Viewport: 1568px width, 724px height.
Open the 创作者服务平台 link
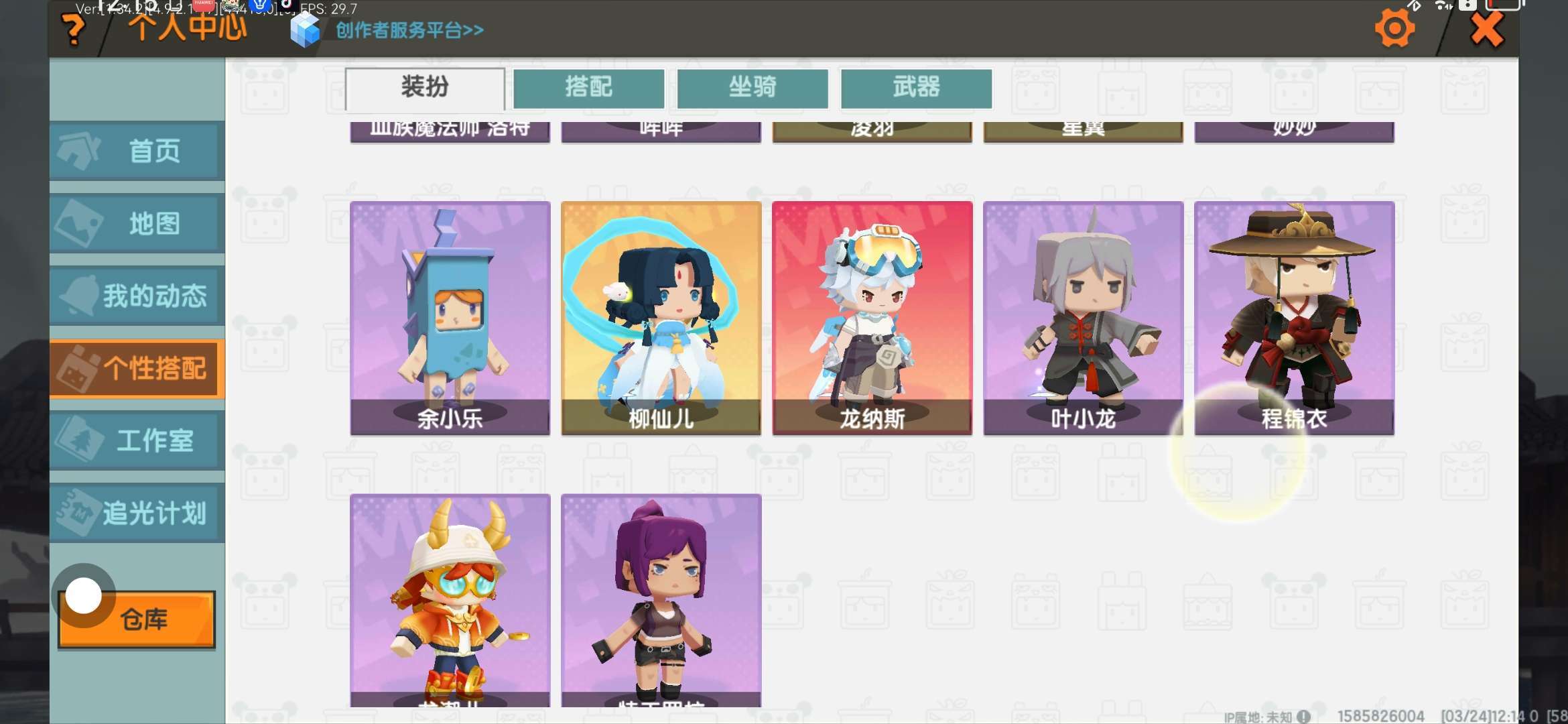(409, 30)
